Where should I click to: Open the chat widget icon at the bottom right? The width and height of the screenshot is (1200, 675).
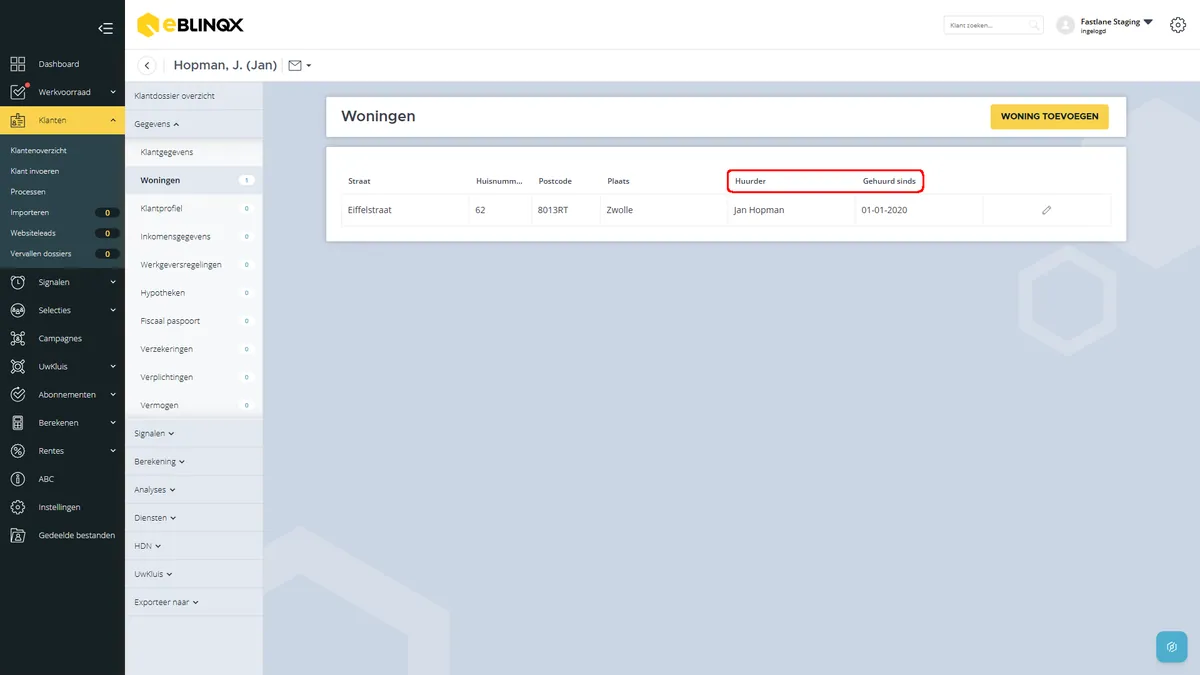click(x=1171, y=647)
